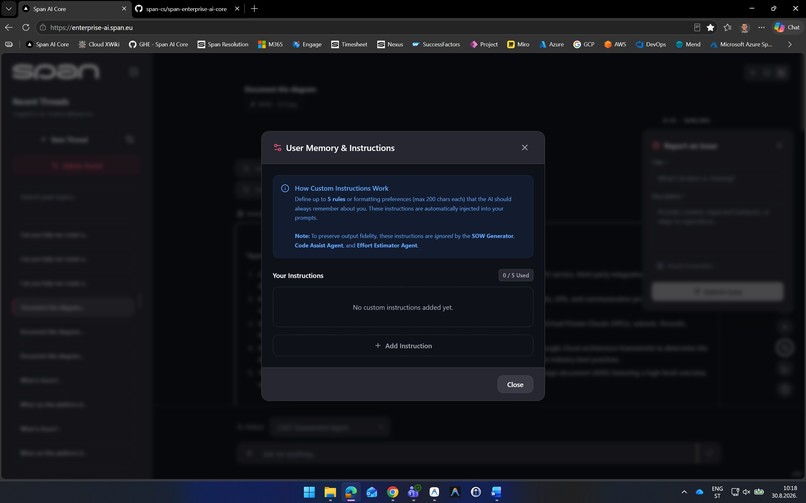Open the Timesheet bookmark
Image resolution: width=806 pixels, height=503 pixels.
349,44
